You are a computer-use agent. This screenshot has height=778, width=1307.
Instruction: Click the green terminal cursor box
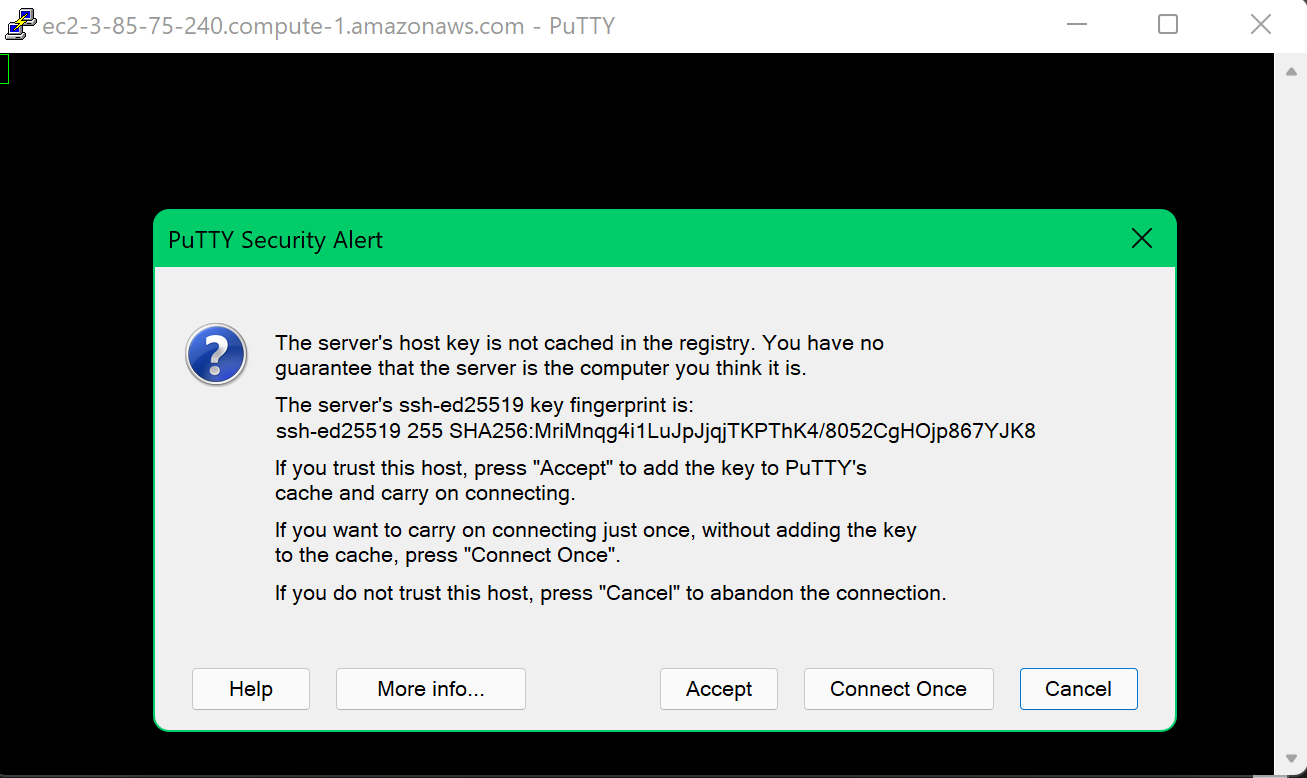(4, 69)
